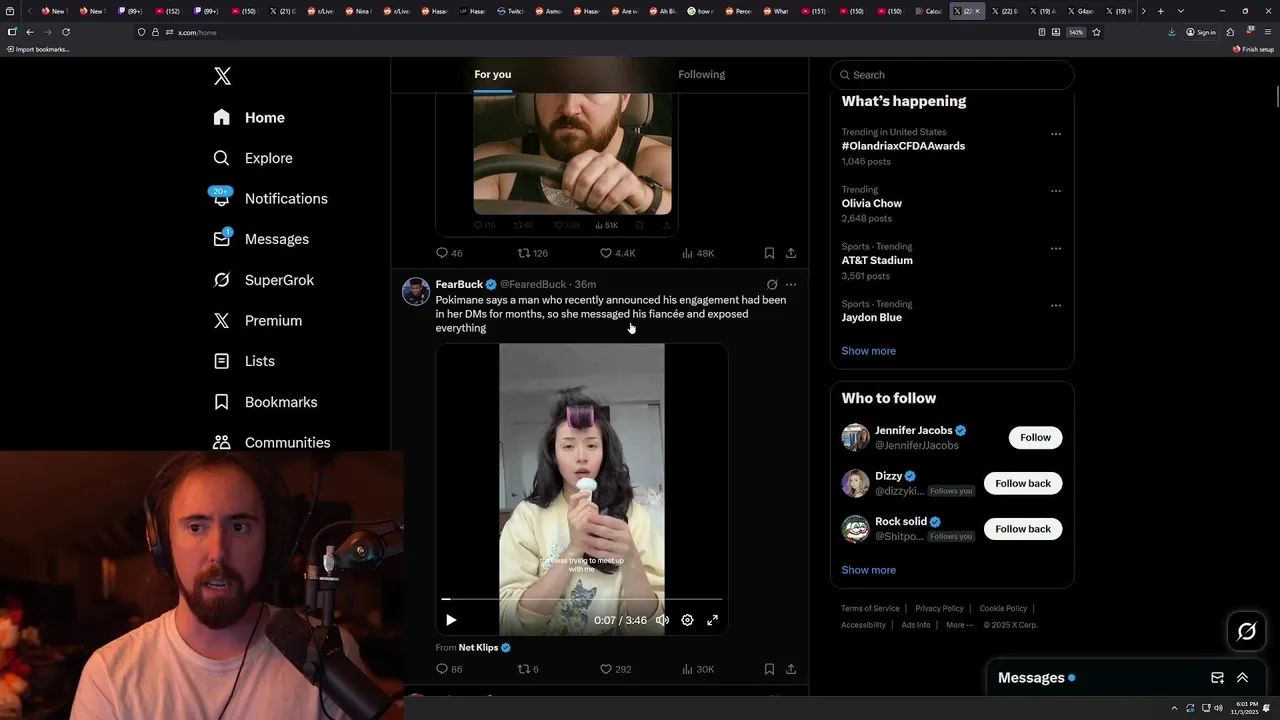Open Premium in the sidebar

tap(258, 320)
